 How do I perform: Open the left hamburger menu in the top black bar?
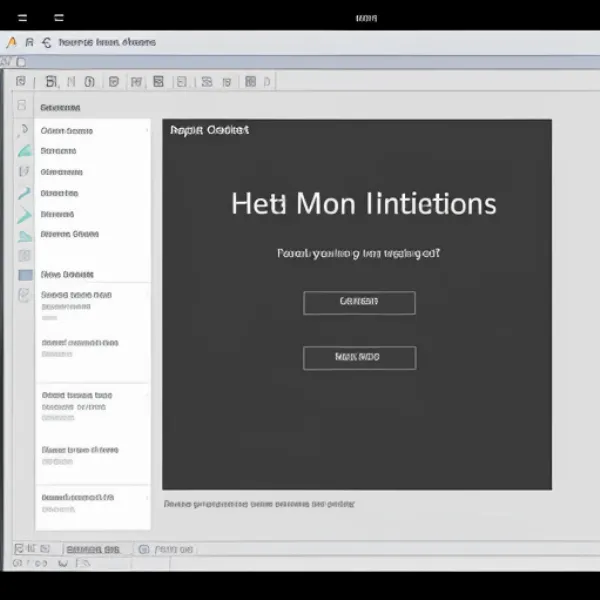tap(22, 17)
